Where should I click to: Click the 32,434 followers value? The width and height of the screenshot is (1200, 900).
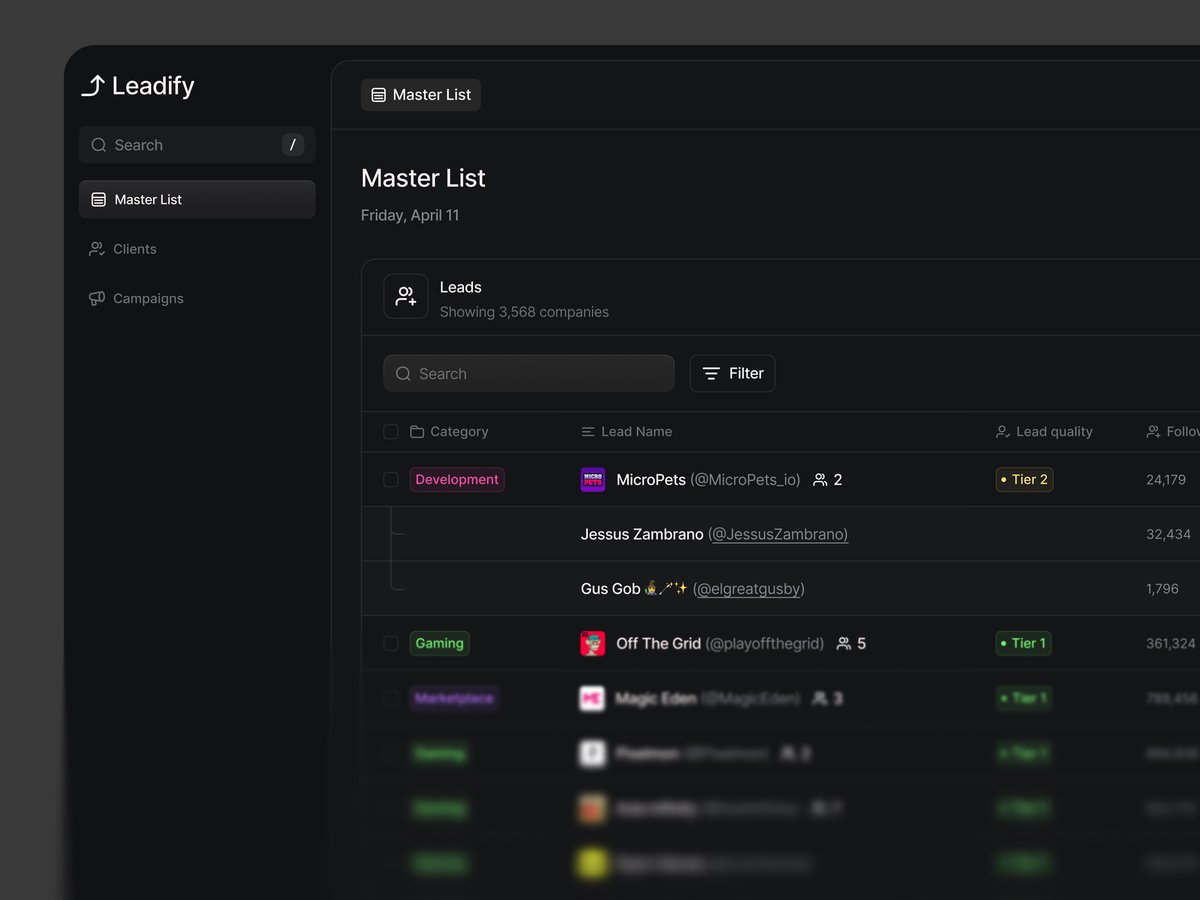(1169, 534)
